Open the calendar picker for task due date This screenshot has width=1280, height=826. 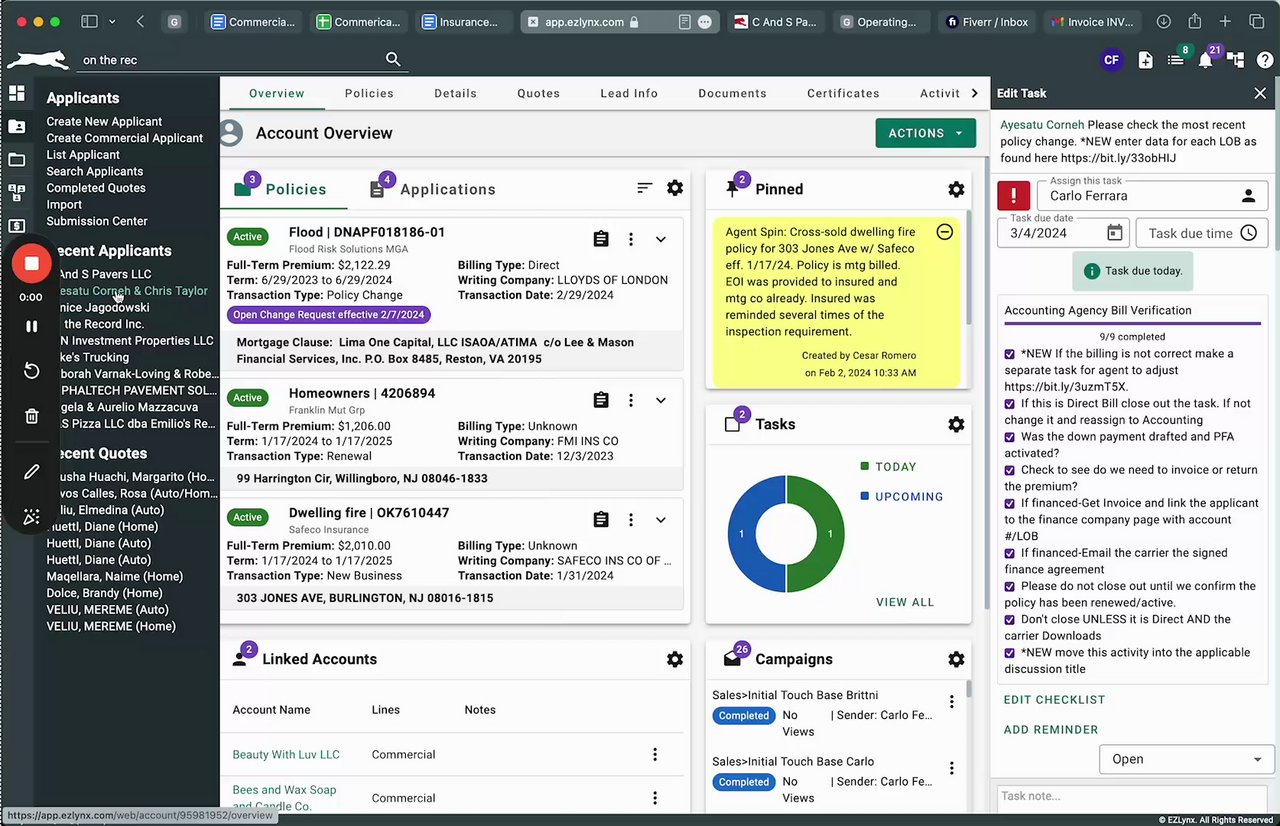tap(1114, 233)
